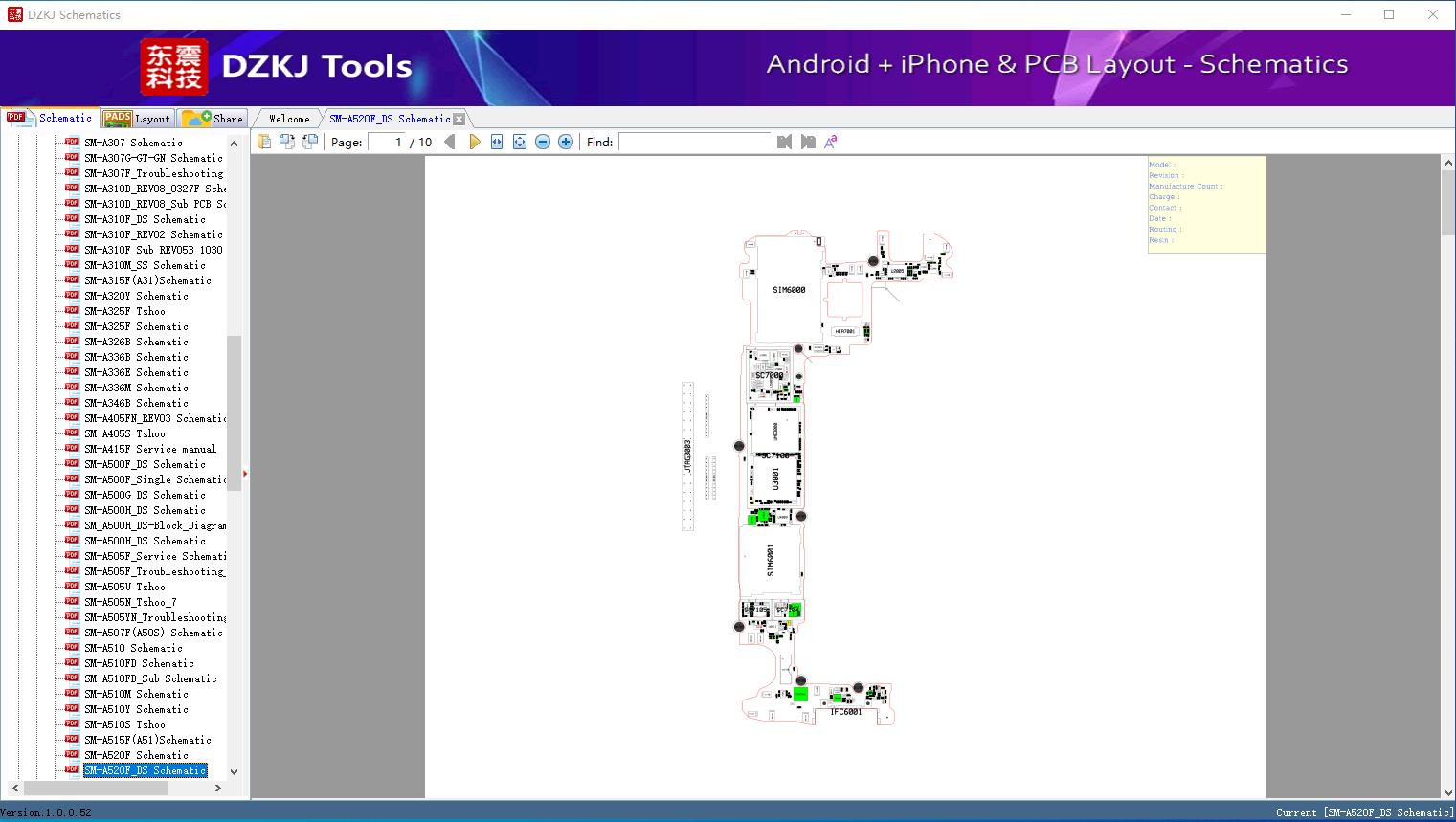Click the PDF icon beside SM-A320Y Schematic

(72, 295)
